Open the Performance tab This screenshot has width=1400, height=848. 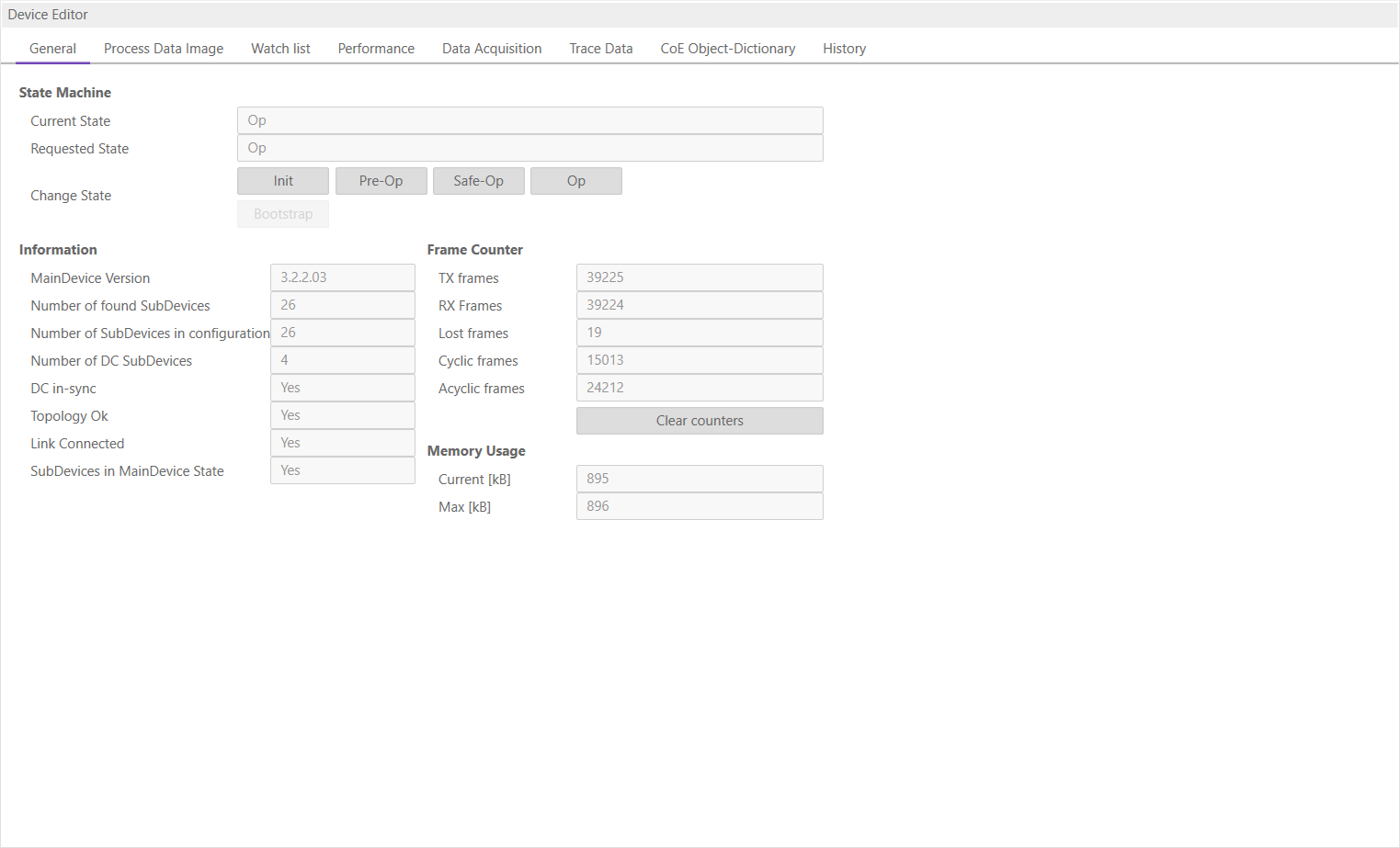tap(376, 49)
